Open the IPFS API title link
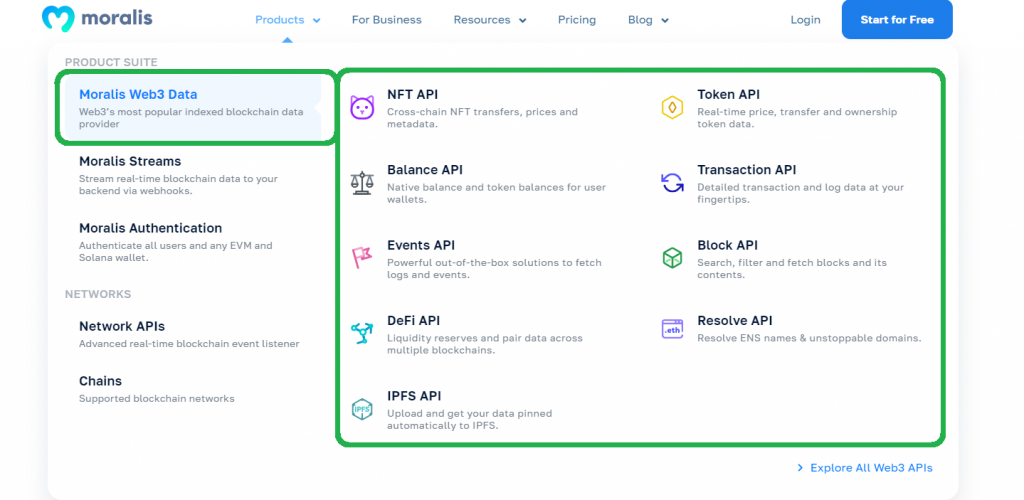This screenshot has width=1024, height=500. pyautogui.click(x=414, y=396)
